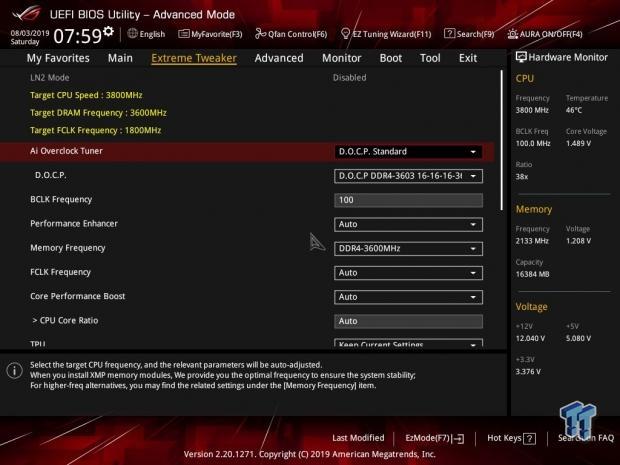Click the Hardware Monitor display icon

click(x=521, y=57)
